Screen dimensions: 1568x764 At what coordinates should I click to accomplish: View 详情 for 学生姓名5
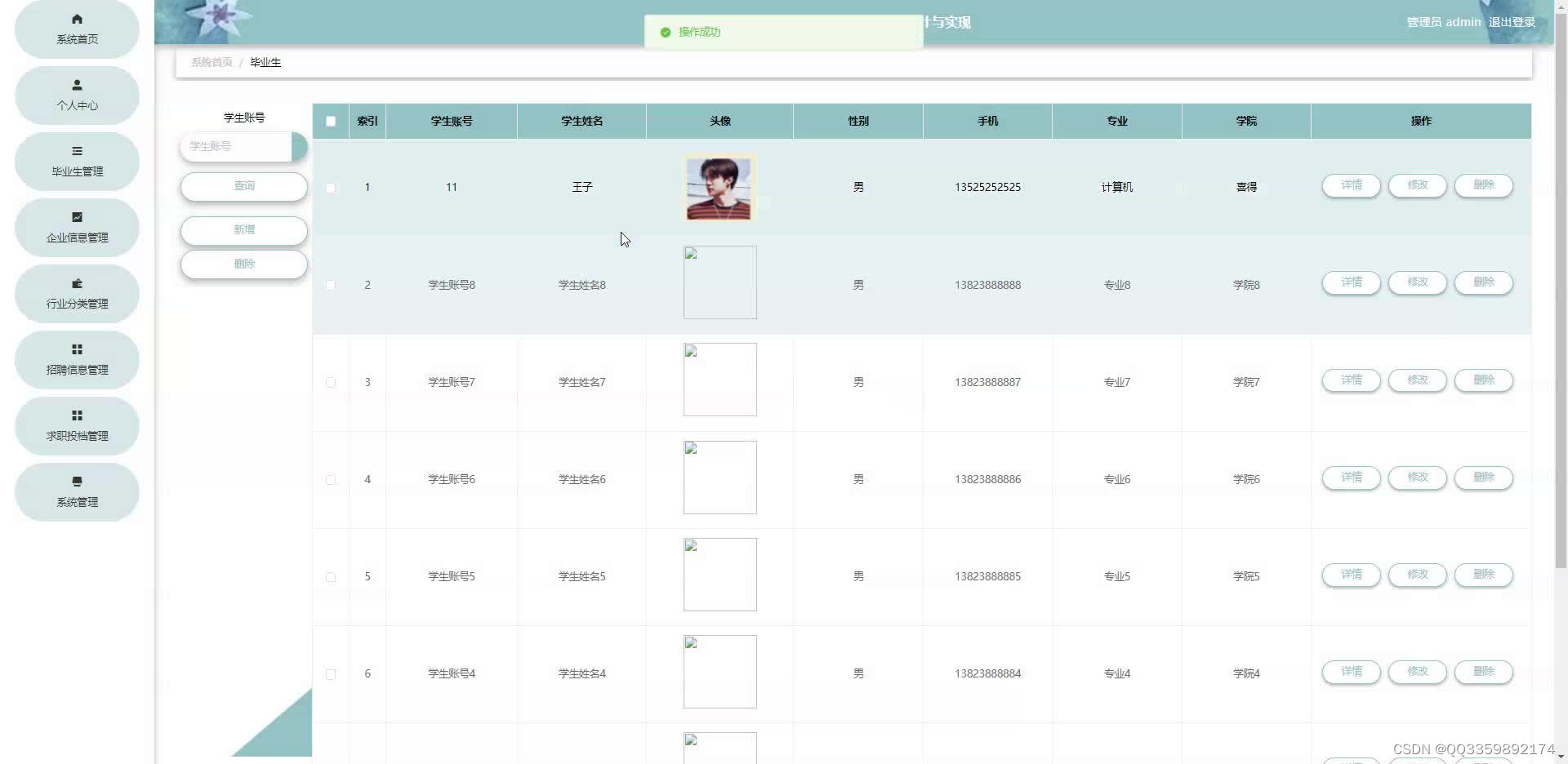1352,575
